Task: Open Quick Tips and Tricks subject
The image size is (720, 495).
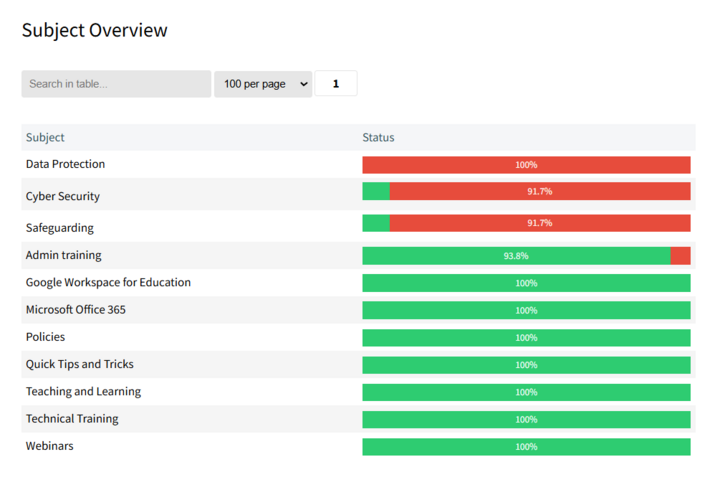Action: 79,364
